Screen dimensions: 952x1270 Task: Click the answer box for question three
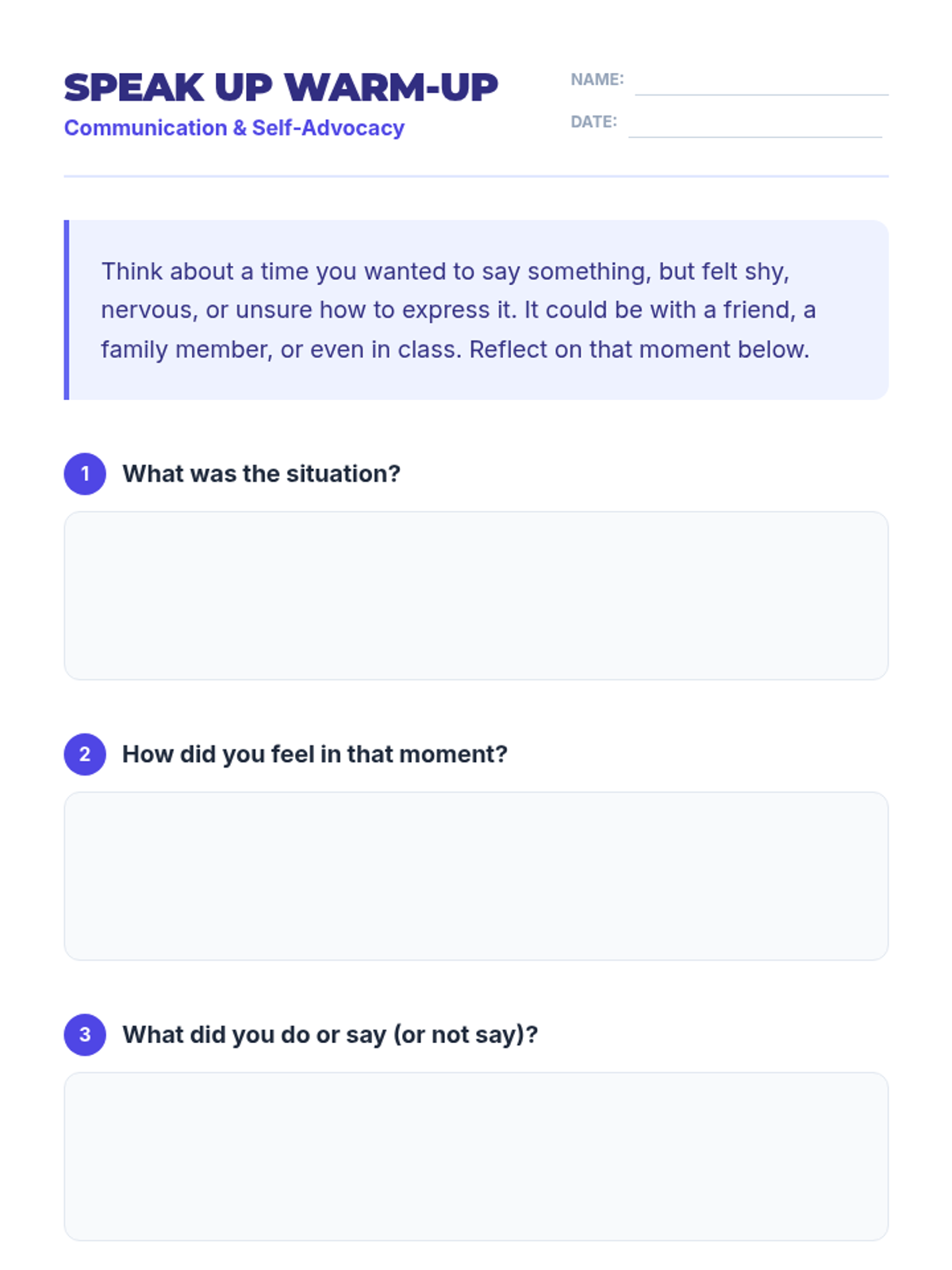[476, 1156]
